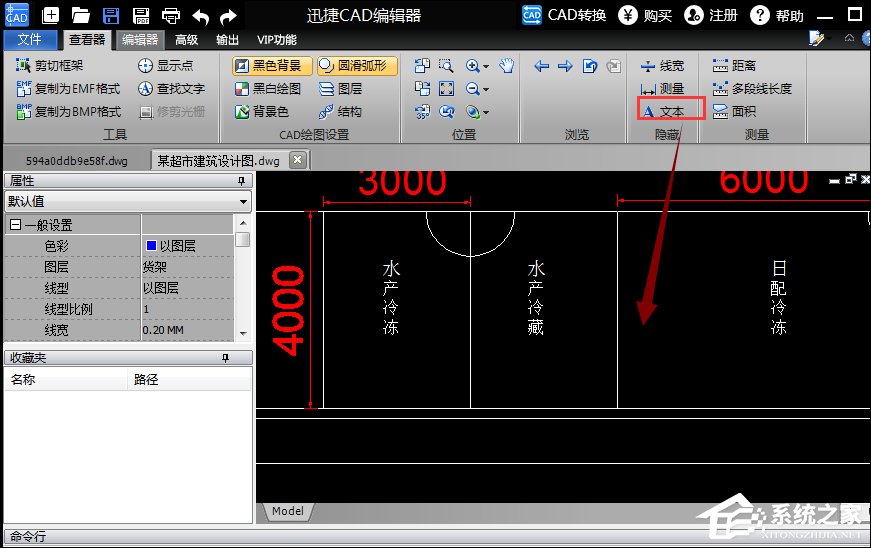Toggle 测量 measure visibility in 隐藏 group
871x548 pixels.
pyautogui.click(x=662, y=89)
